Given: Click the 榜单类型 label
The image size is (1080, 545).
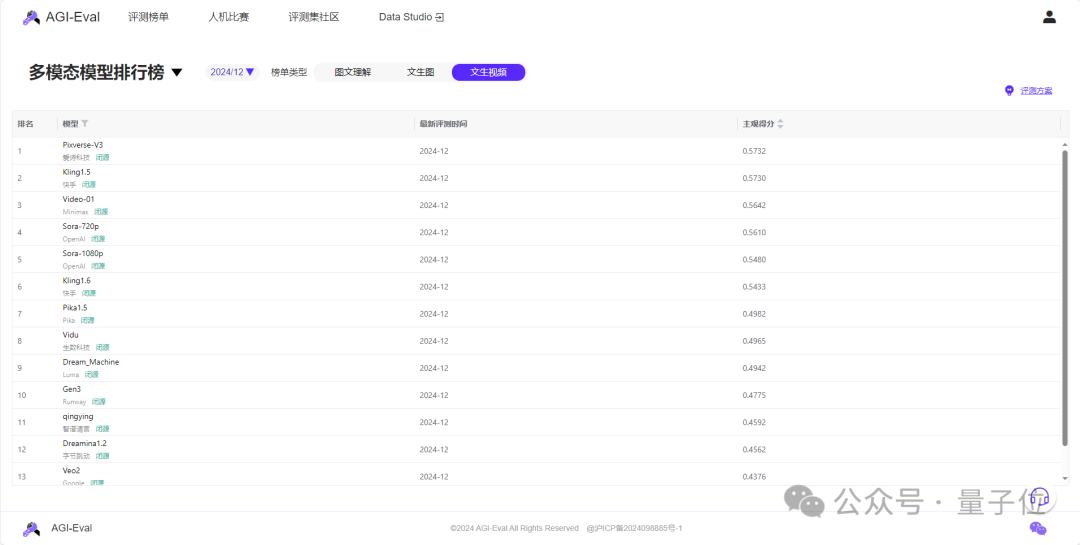Looking at the screenshot, I should 289,72.
